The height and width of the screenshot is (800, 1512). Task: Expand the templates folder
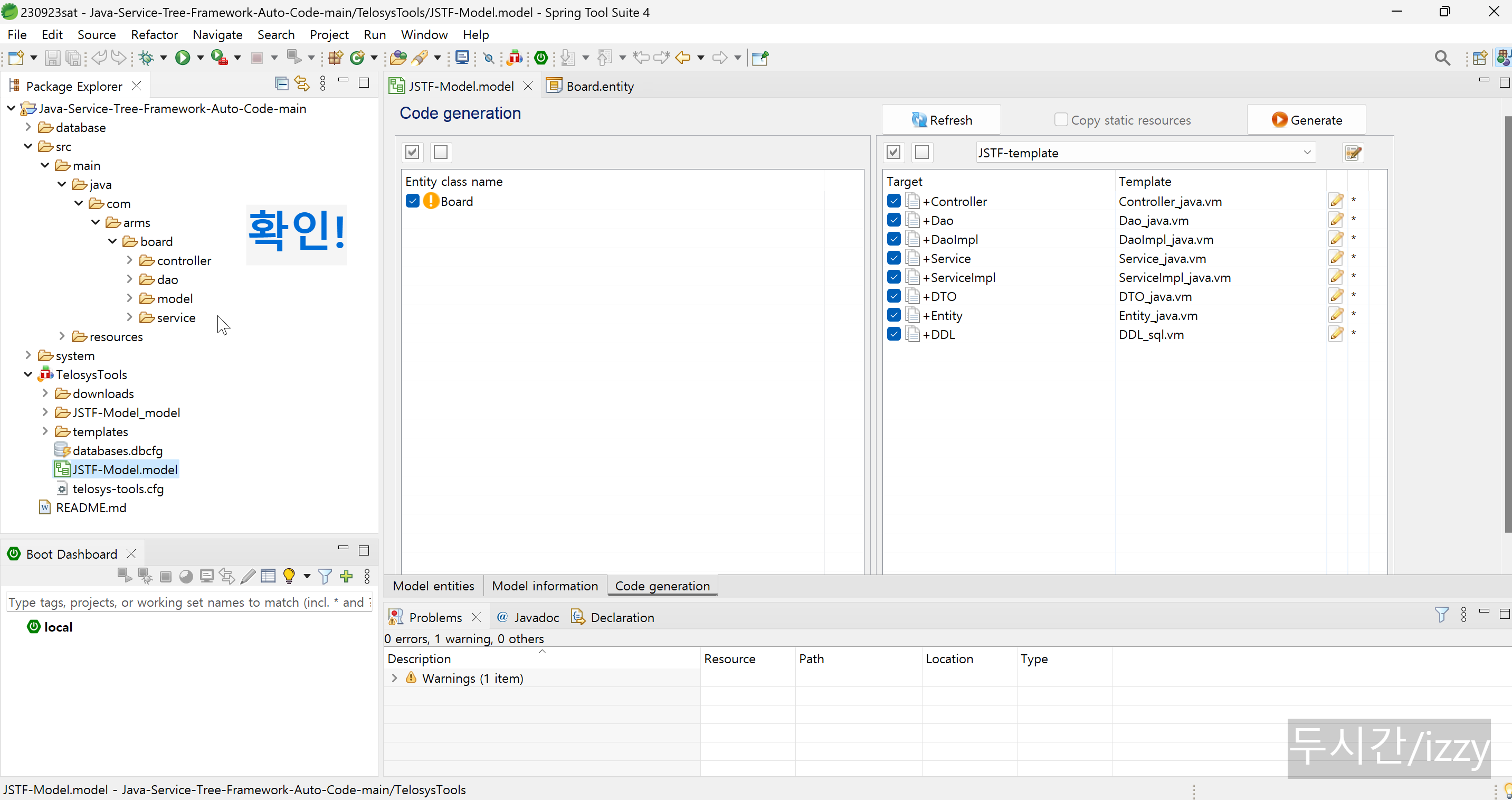pyautogui.click(x=45, y=431)
